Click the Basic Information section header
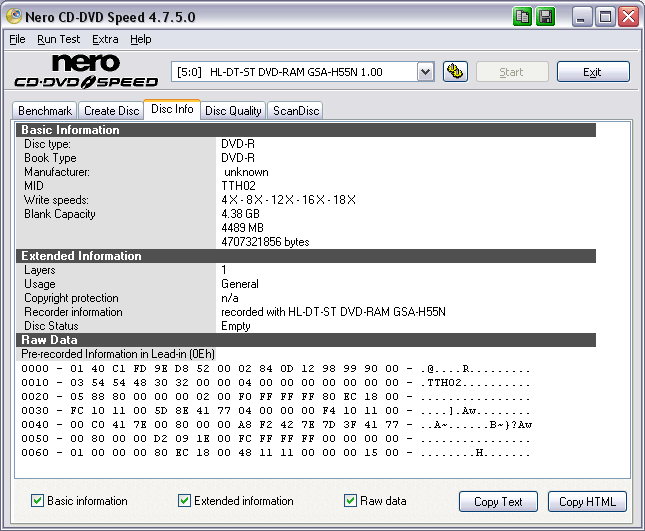Image resolution: width=645 pixels, height=531 pixels. point(306,130)
